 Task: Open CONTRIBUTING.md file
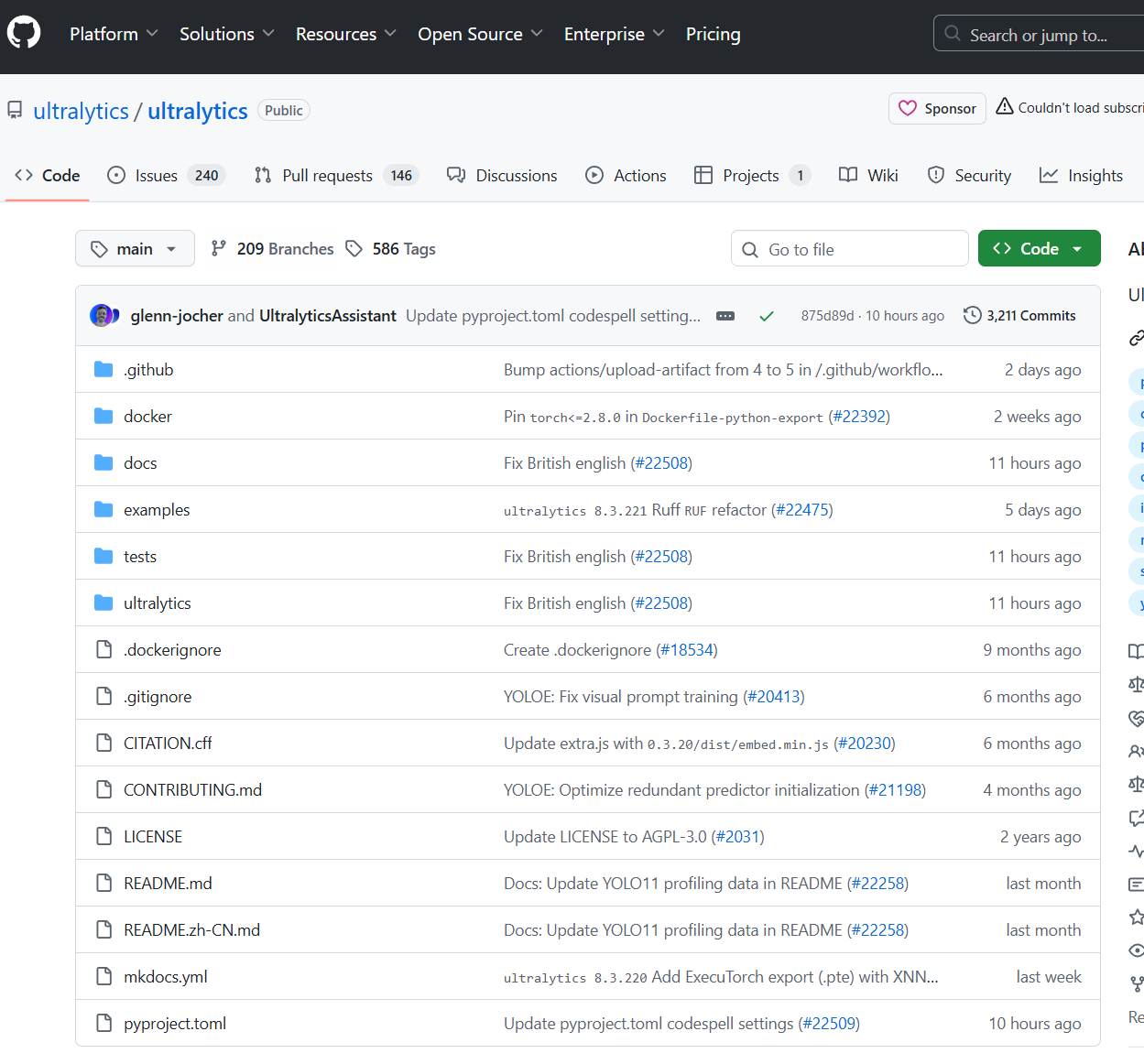(192, 789)
